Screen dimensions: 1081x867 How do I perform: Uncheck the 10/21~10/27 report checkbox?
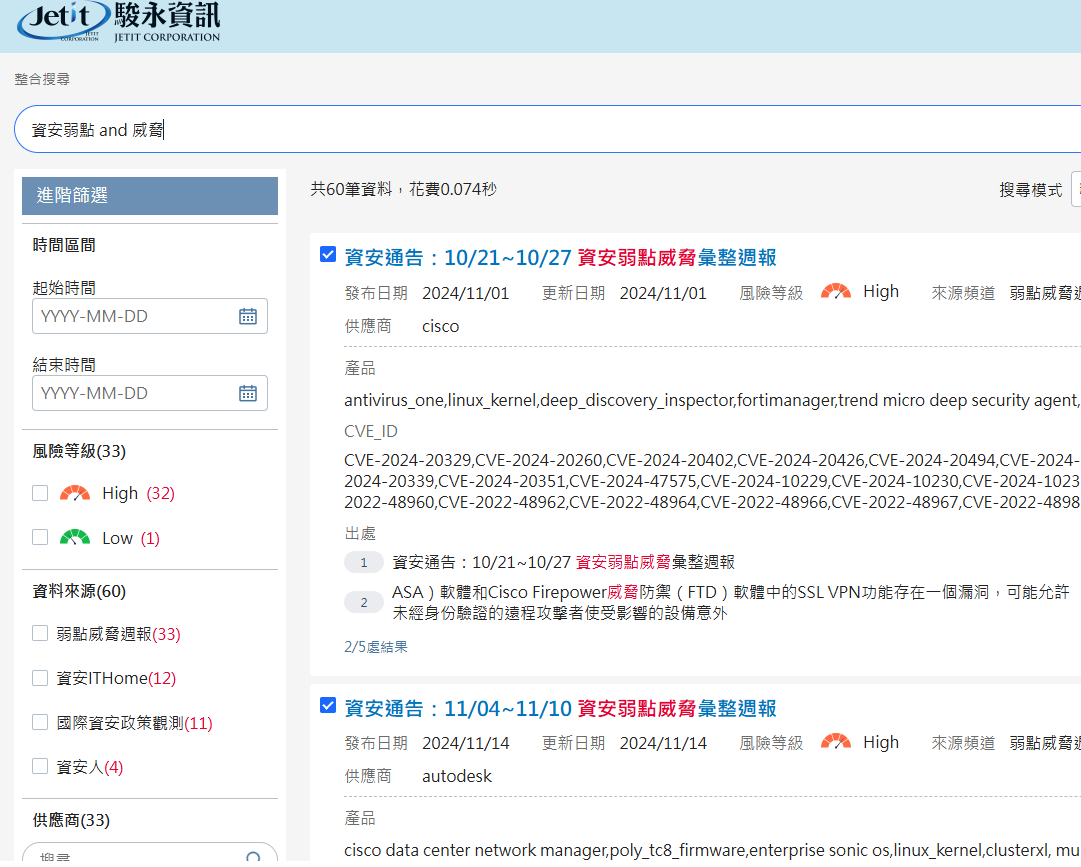328,254
